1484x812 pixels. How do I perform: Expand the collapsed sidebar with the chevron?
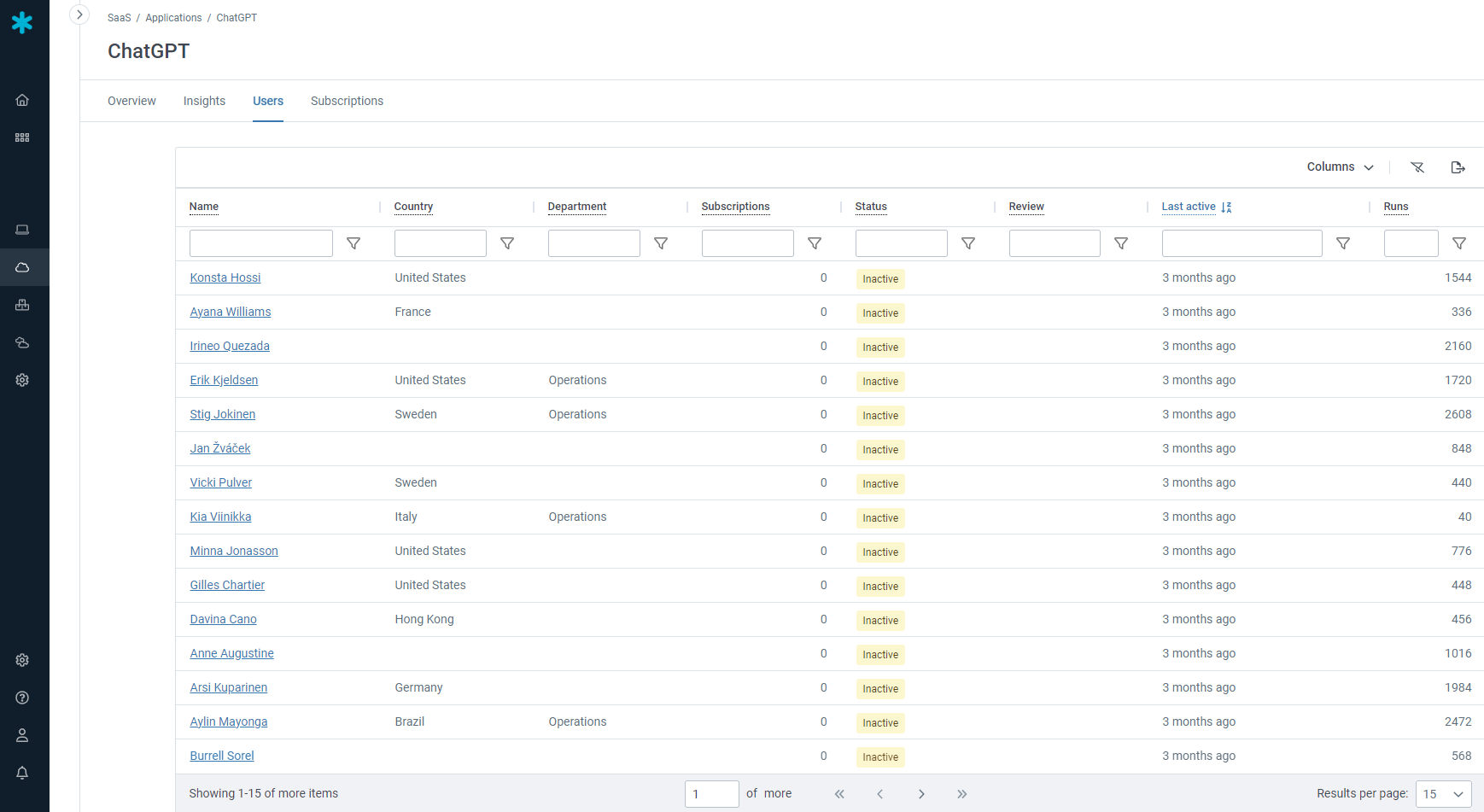tap(79, 15)
